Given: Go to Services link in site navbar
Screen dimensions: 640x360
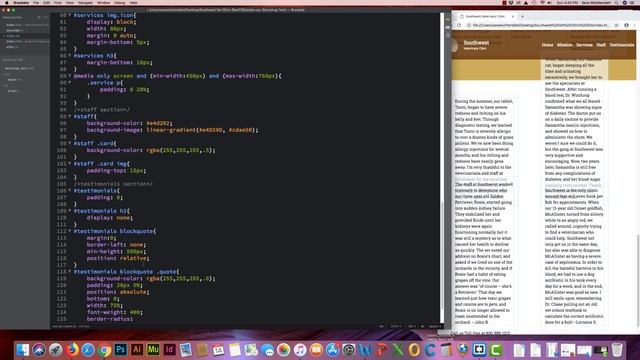Looking at the screenshot, I should pos(584,45).
